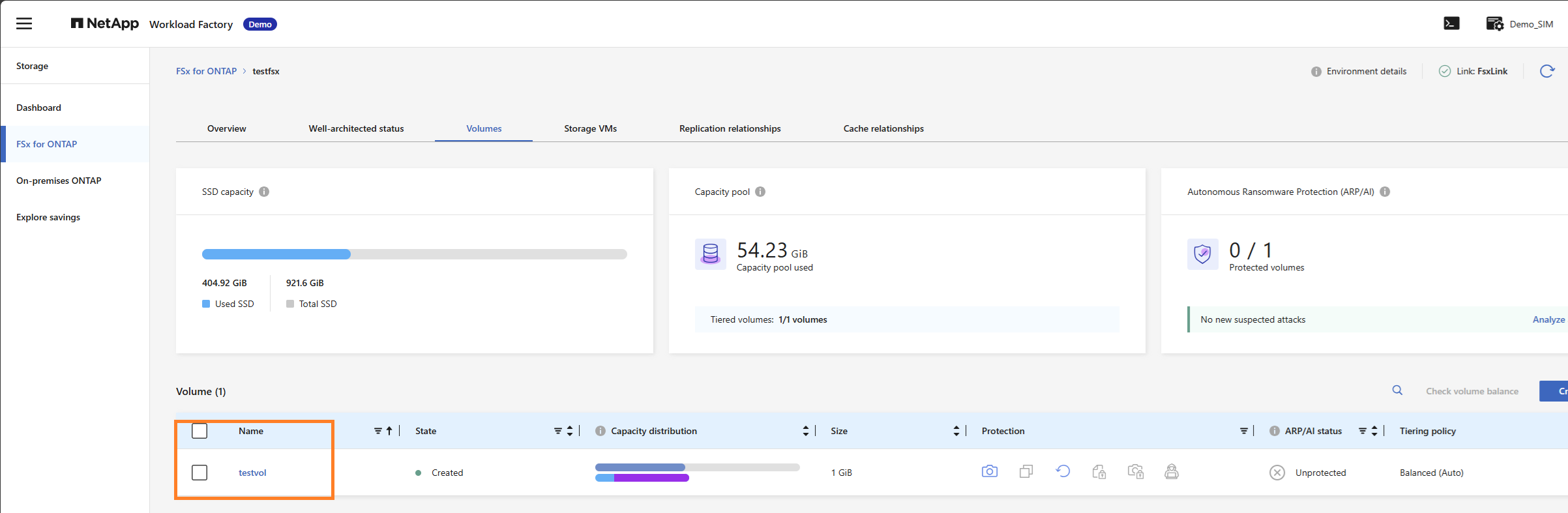1568x513 pixels.
Task: Click the 1 GiB size cell
Action: pos(842,473)
